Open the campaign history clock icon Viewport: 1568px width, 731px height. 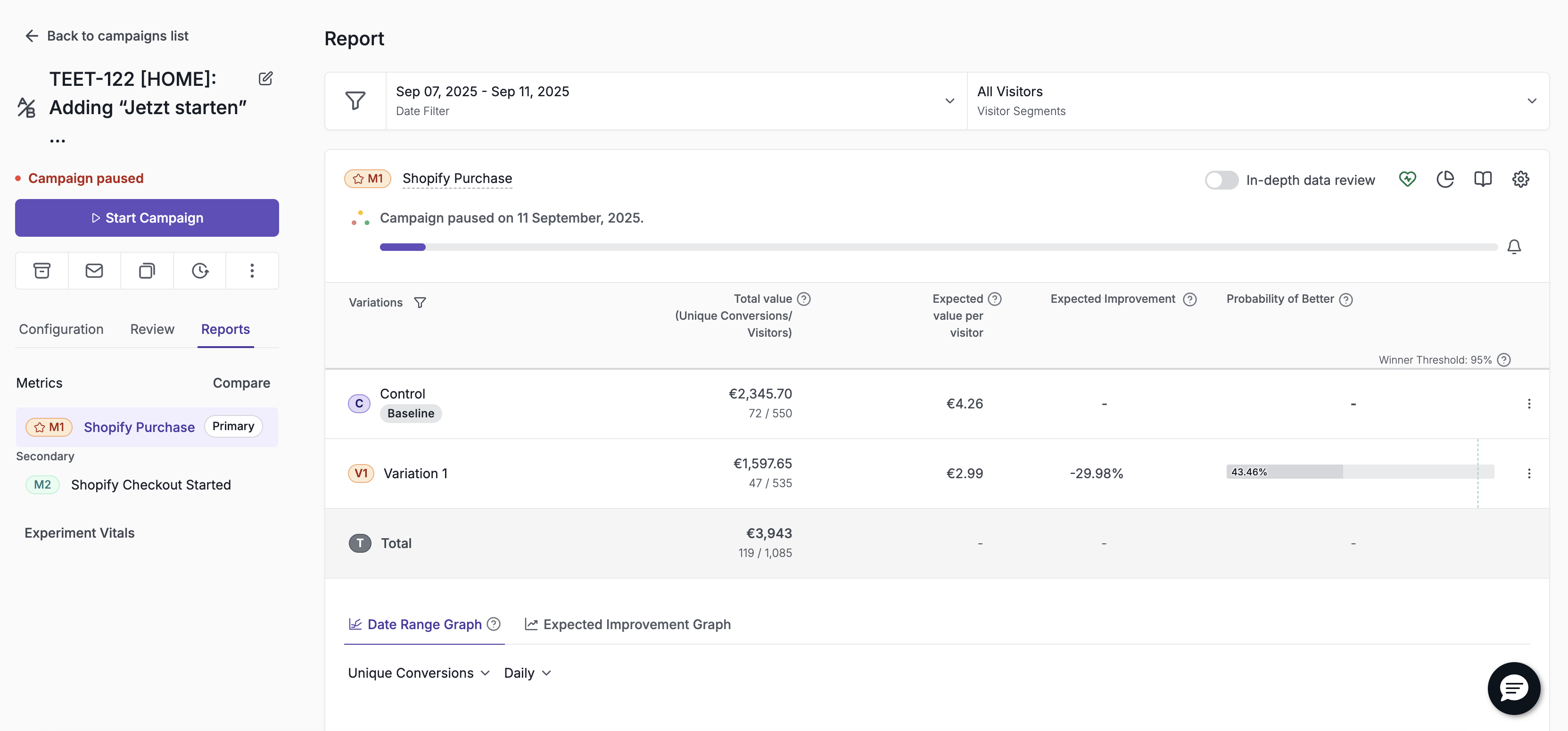(199, 271)
